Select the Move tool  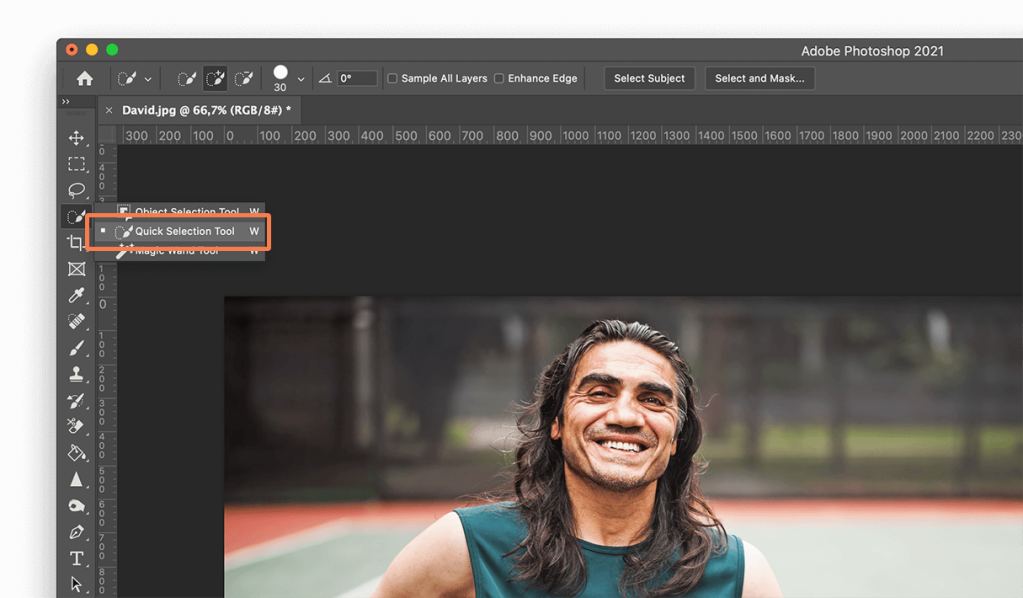(76, 138)
